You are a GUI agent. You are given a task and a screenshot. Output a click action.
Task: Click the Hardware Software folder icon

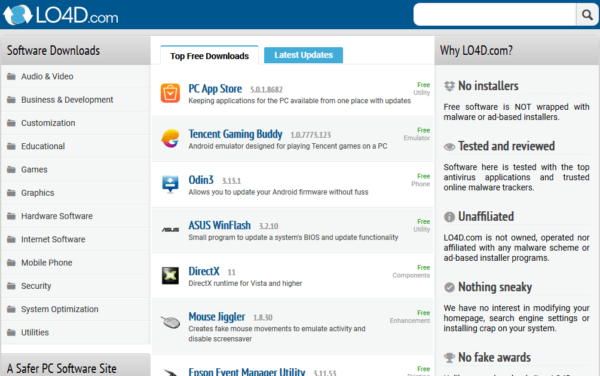(11, 216)
